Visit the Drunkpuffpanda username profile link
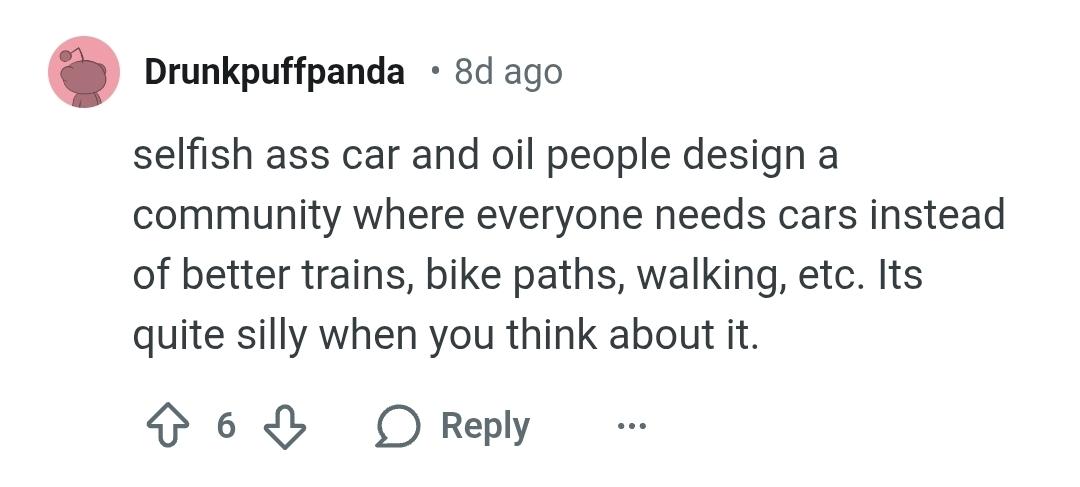Viewport: 1080px width, 487px height. 274,72
